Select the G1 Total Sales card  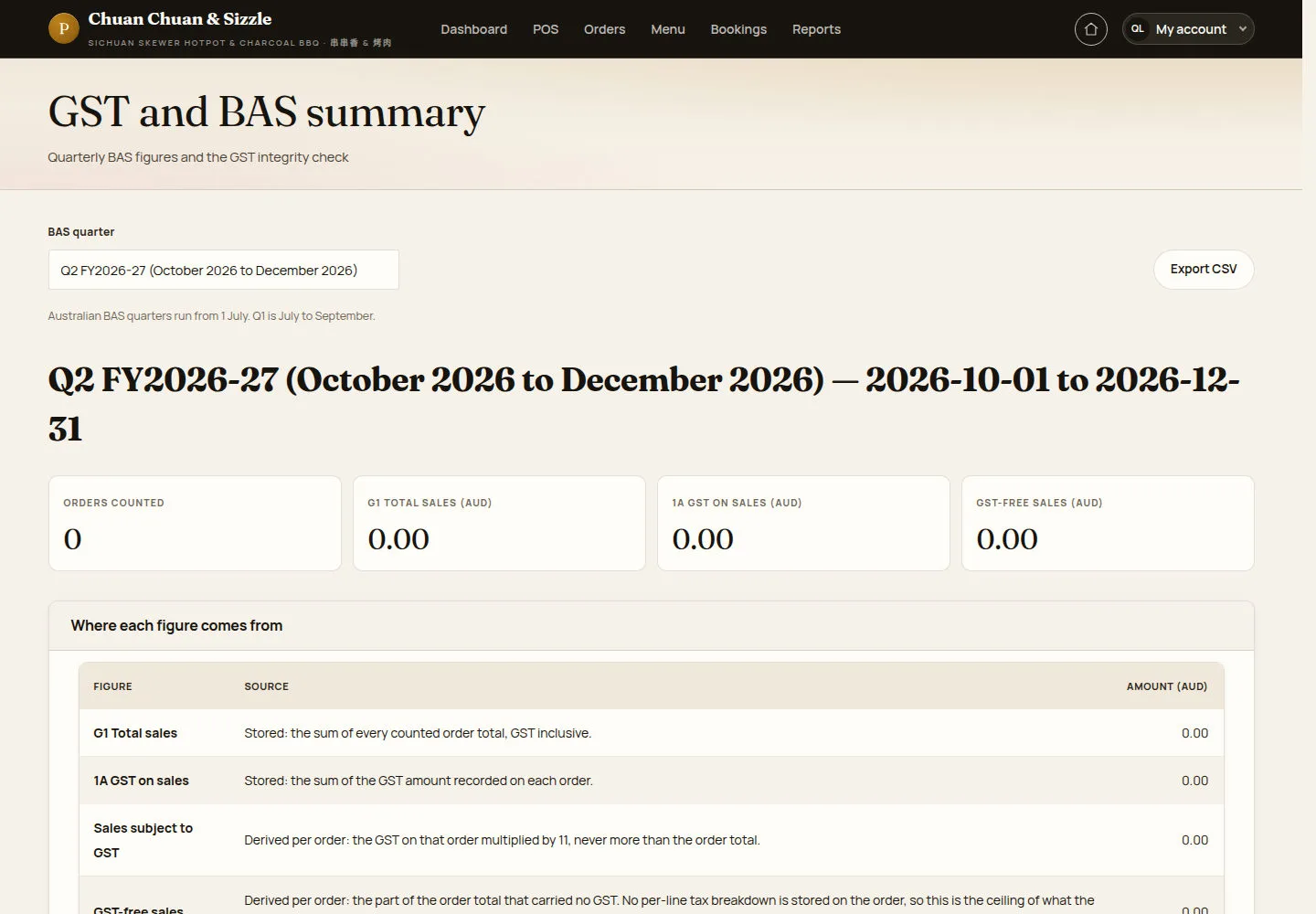pos(499,523)
